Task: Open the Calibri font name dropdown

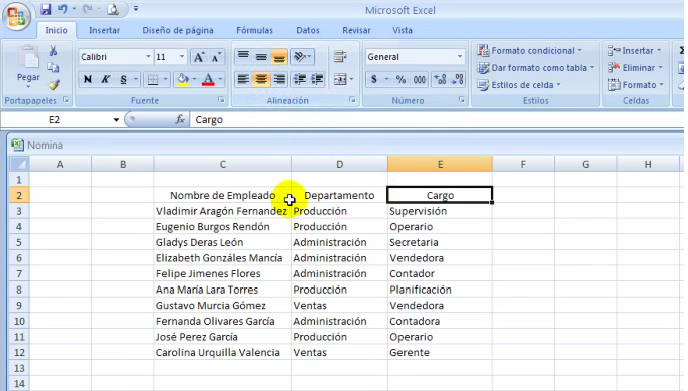Action: point(148,57)
